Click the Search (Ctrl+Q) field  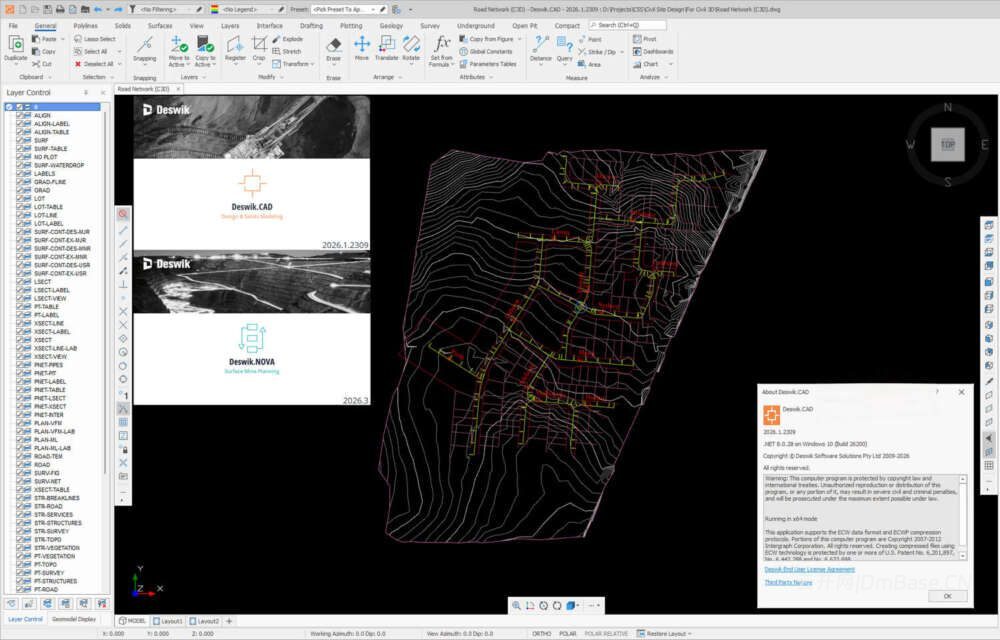628,25
